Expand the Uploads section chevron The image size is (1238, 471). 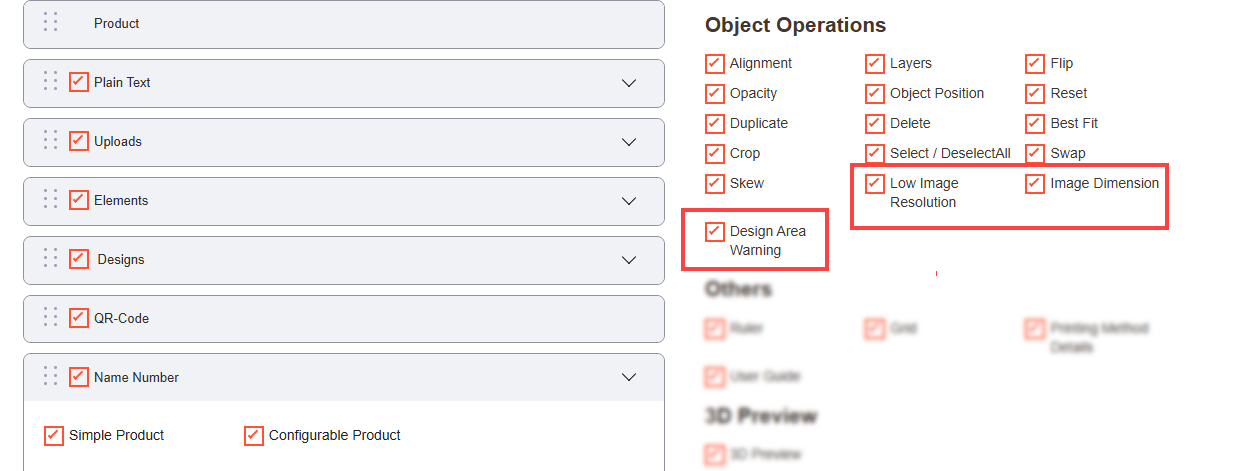(x=629, y=142)
